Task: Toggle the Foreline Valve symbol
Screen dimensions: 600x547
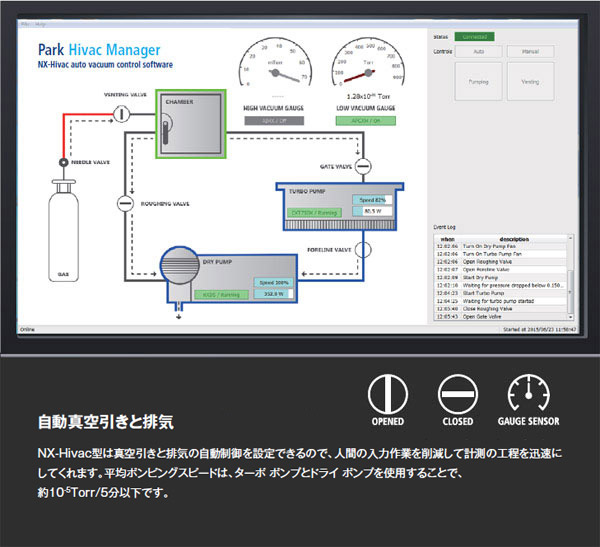Action: [363, 250]
